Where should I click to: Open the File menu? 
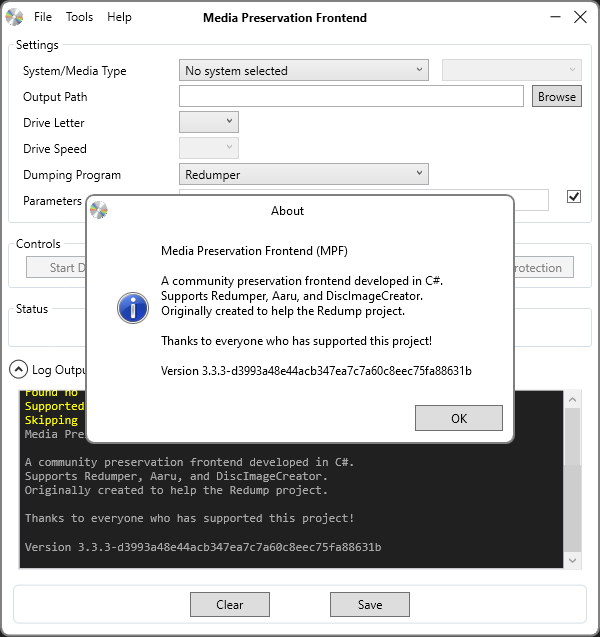pyautogui.click(x=43, y=17)
